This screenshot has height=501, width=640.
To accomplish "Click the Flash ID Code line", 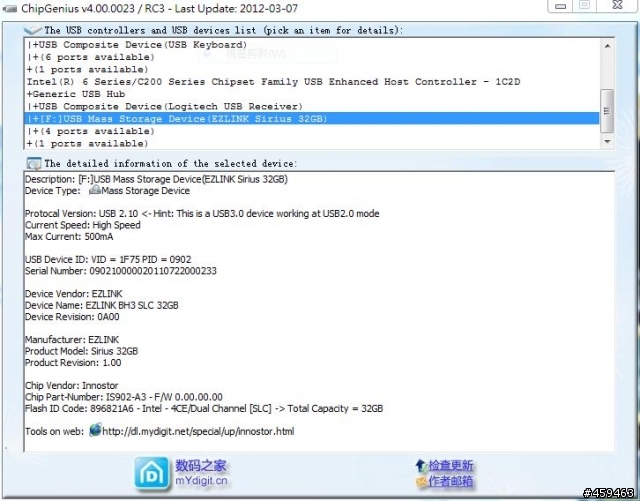I will (204, 408).
